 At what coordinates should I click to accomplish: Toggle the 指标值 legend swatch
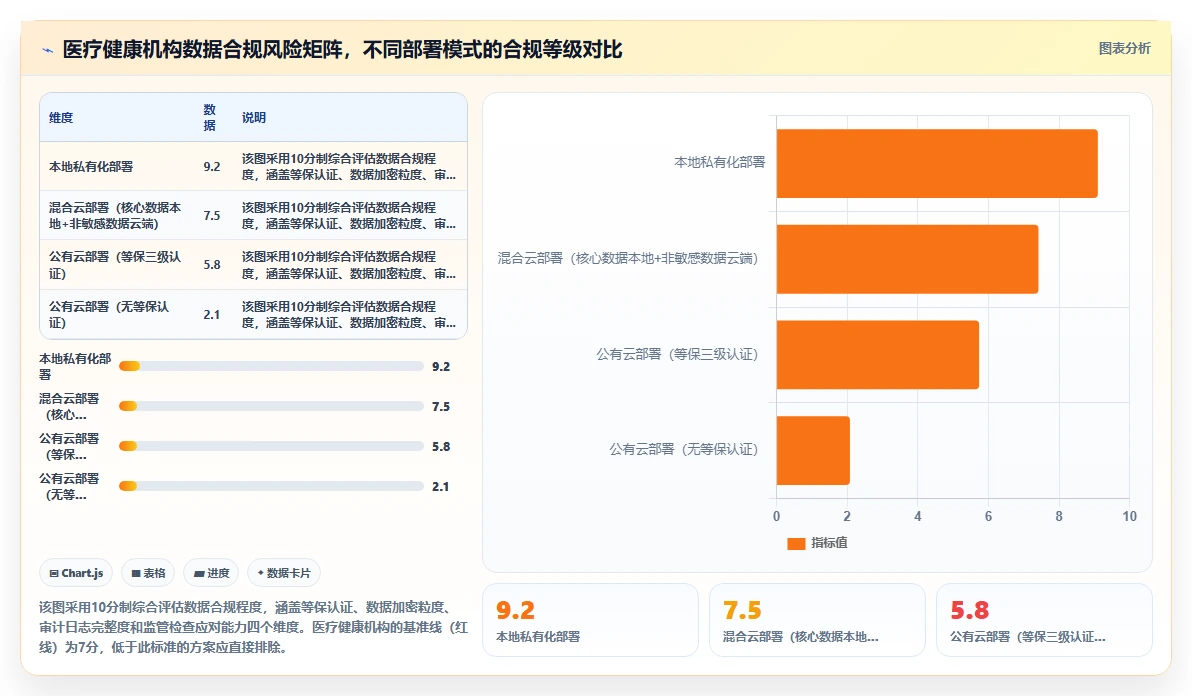click(796, 543)
